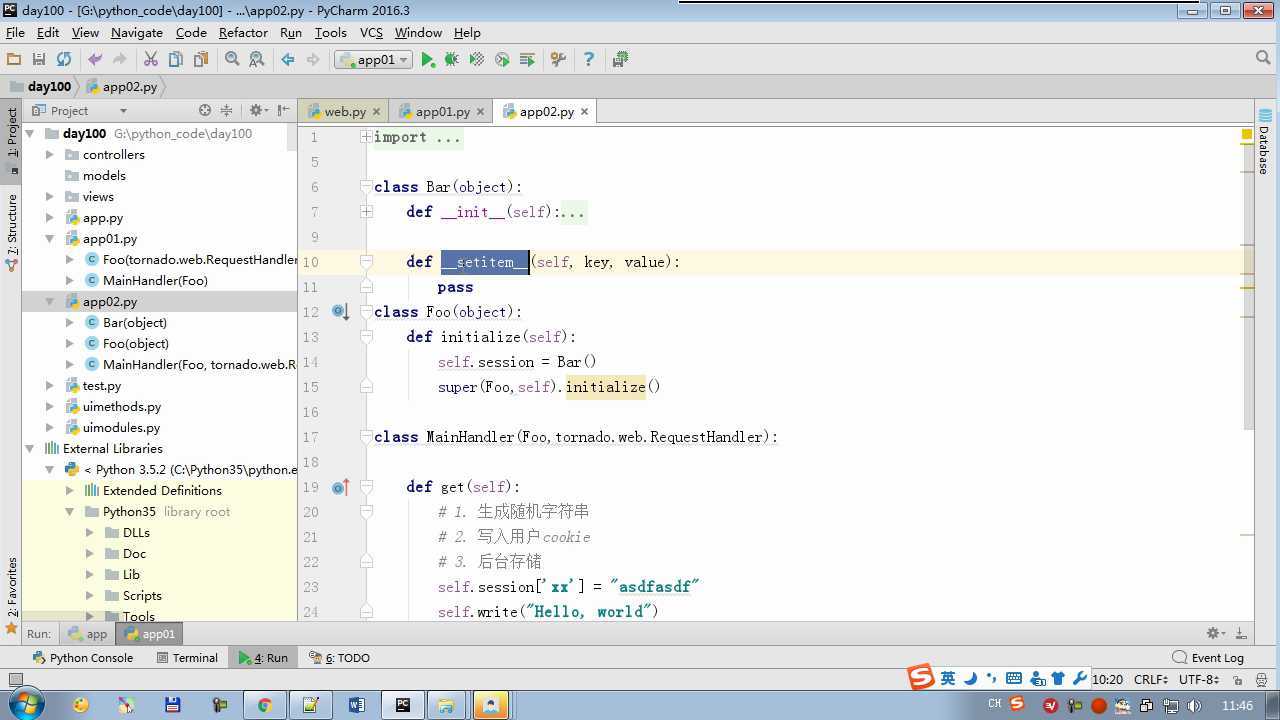Unfold the import block on line 1
This screenshot has height=720, width=1280.
366,137
